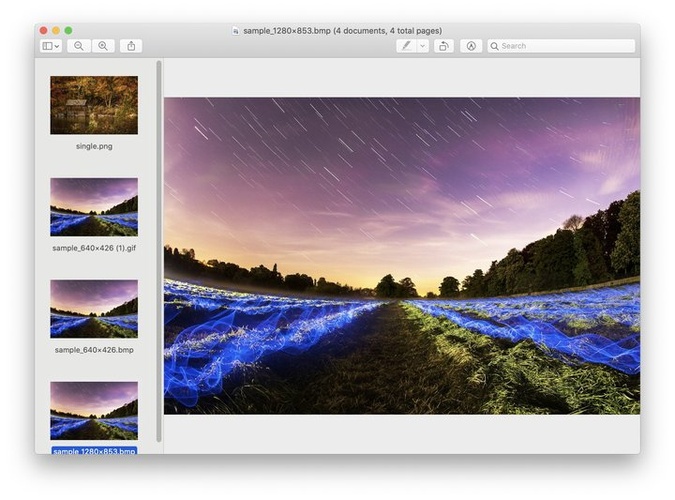
Task: Select the single.png thumbnail
Action: (94, 105)
